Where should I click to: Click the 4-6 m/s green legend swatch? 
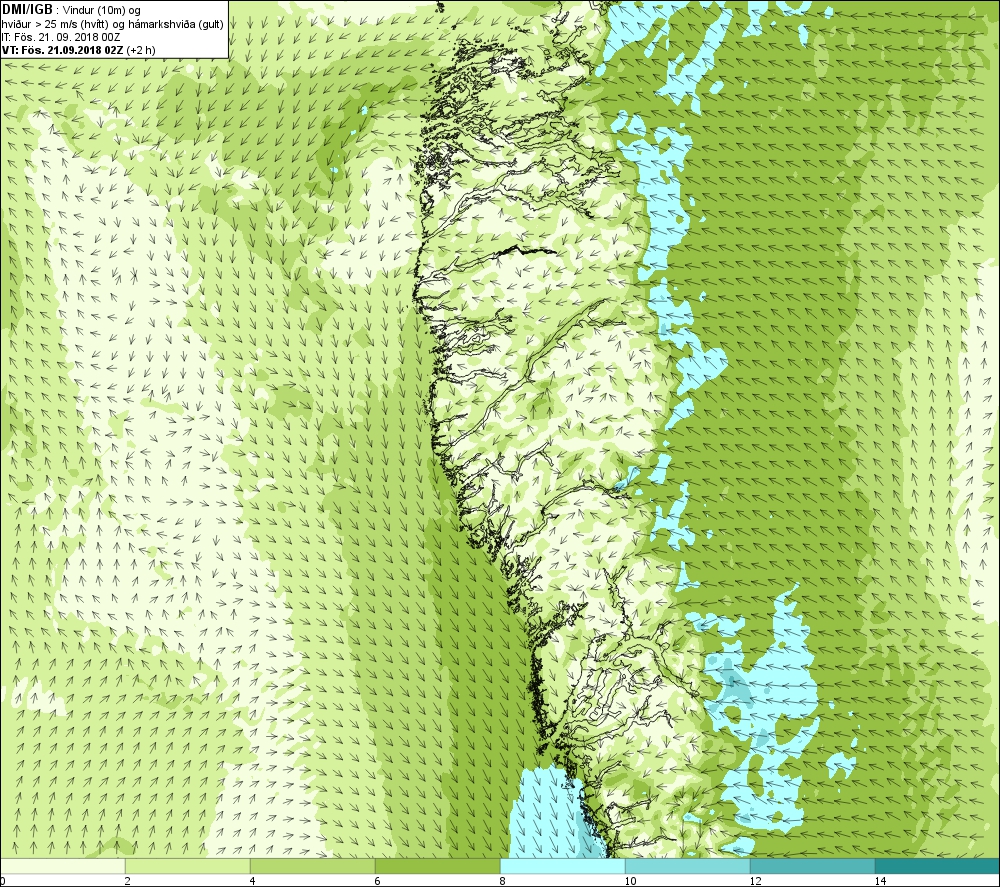coord(312,866)
